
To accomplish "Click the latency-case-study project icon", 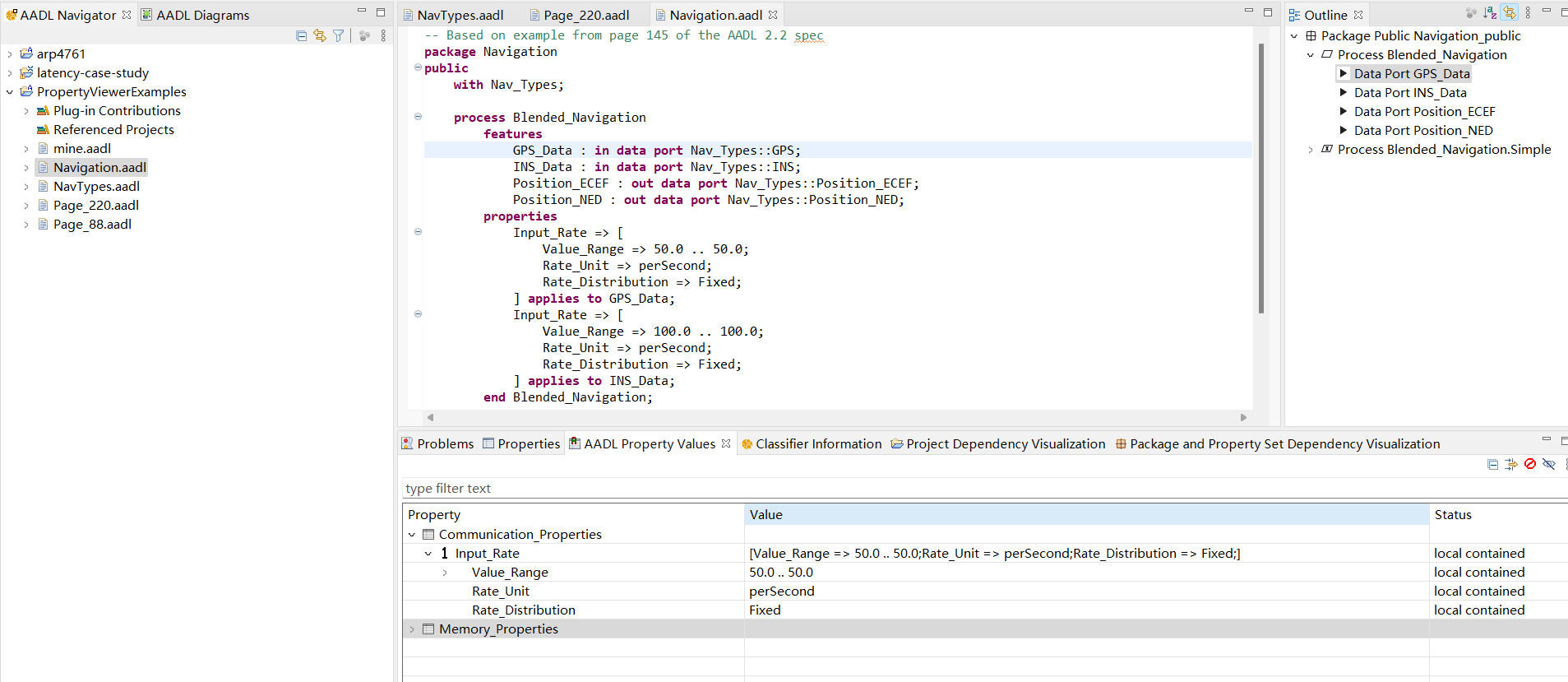I will (26, 72).
